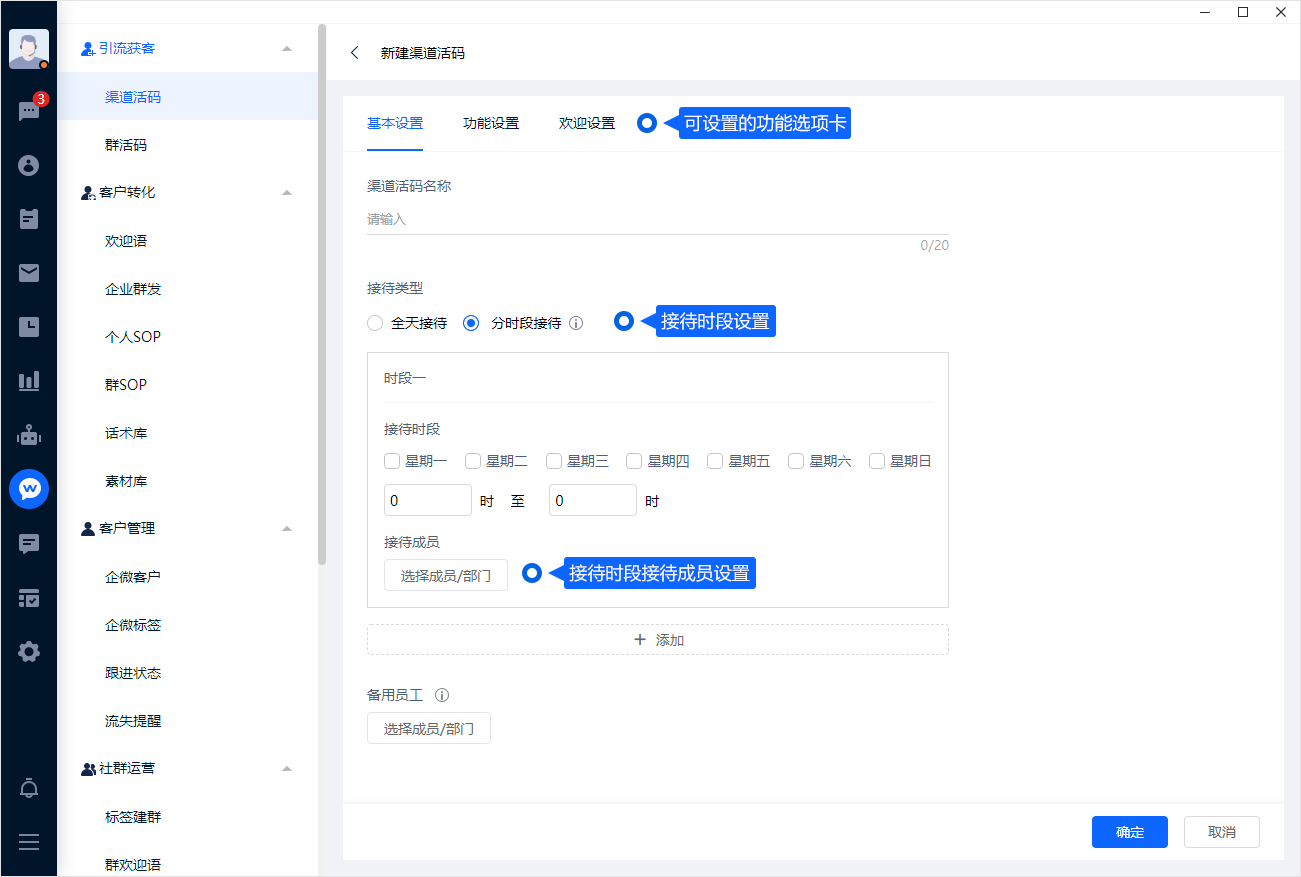The image size is (1301, 877).
Task: Check the 星期一 checkbox
Action: tap(392, 461)
